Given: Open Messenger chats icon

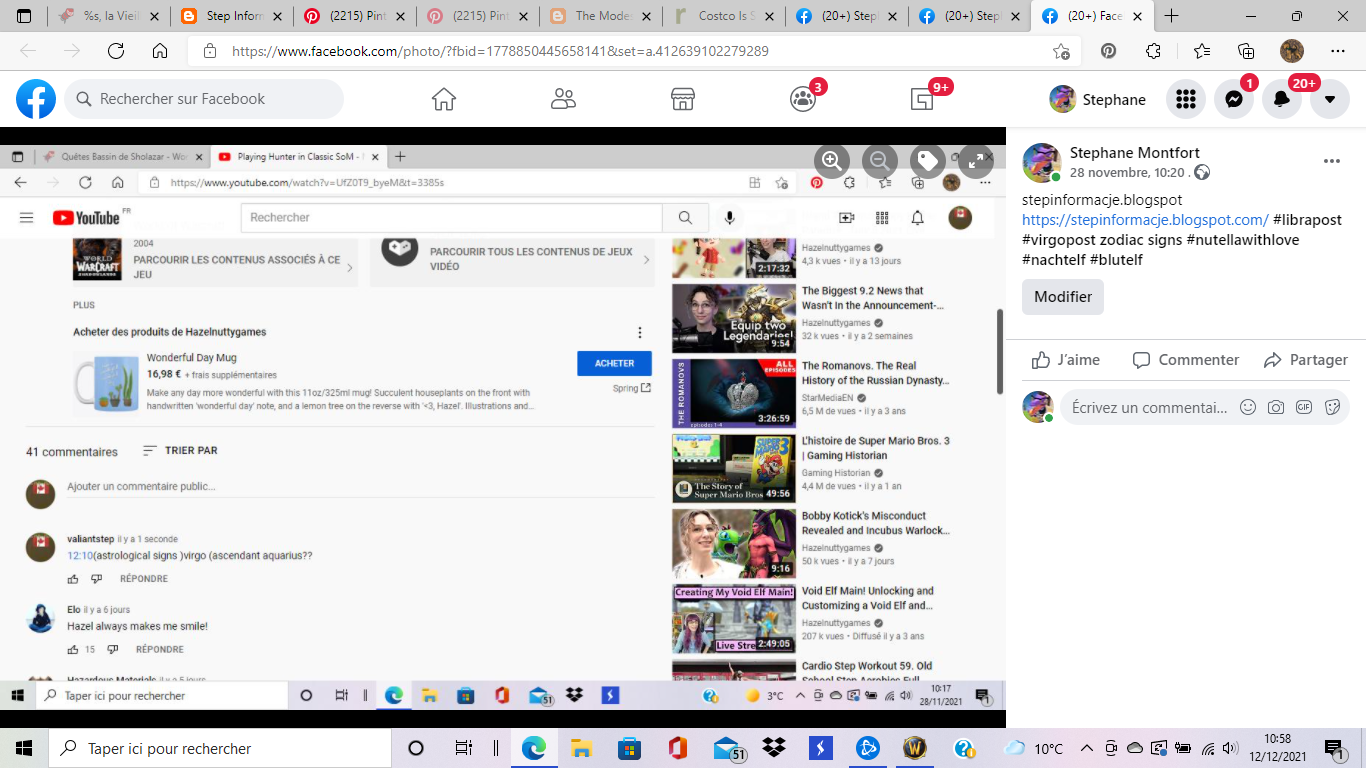Looking at the screenshot, I should 1234,99.
